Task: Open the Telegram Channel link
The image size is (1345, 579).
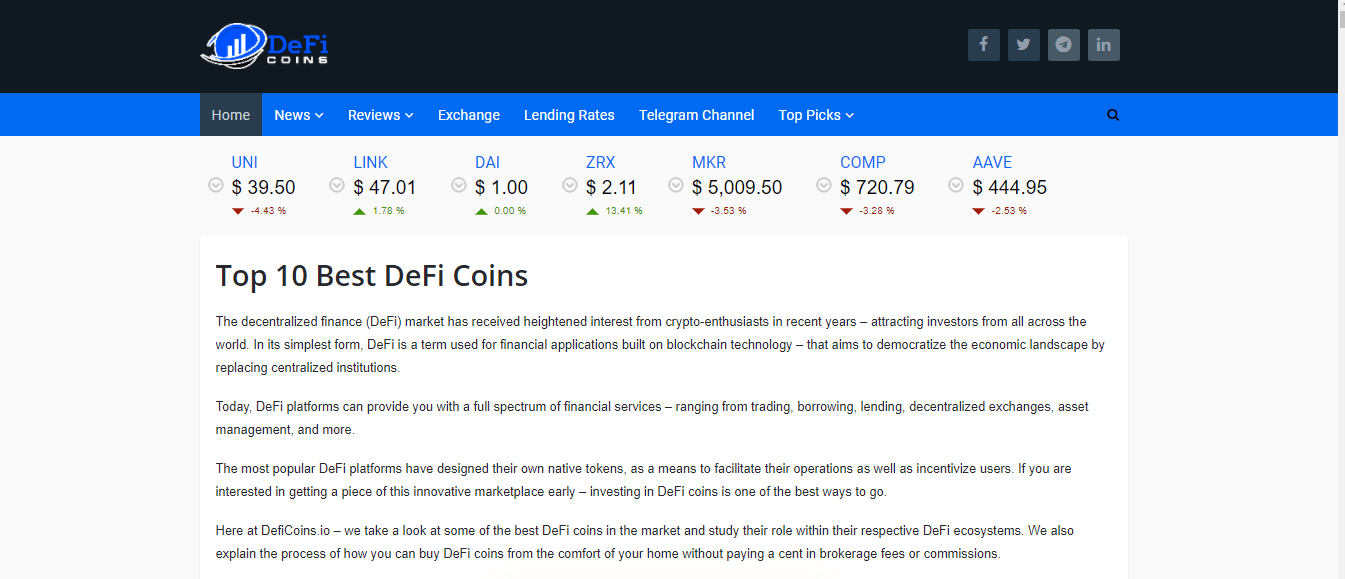Action: 696,115
